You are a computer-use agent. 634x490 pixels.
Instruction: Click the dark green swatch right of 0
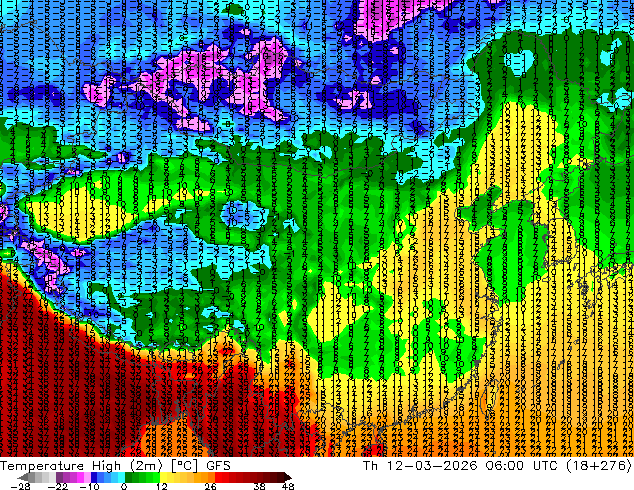129,477
